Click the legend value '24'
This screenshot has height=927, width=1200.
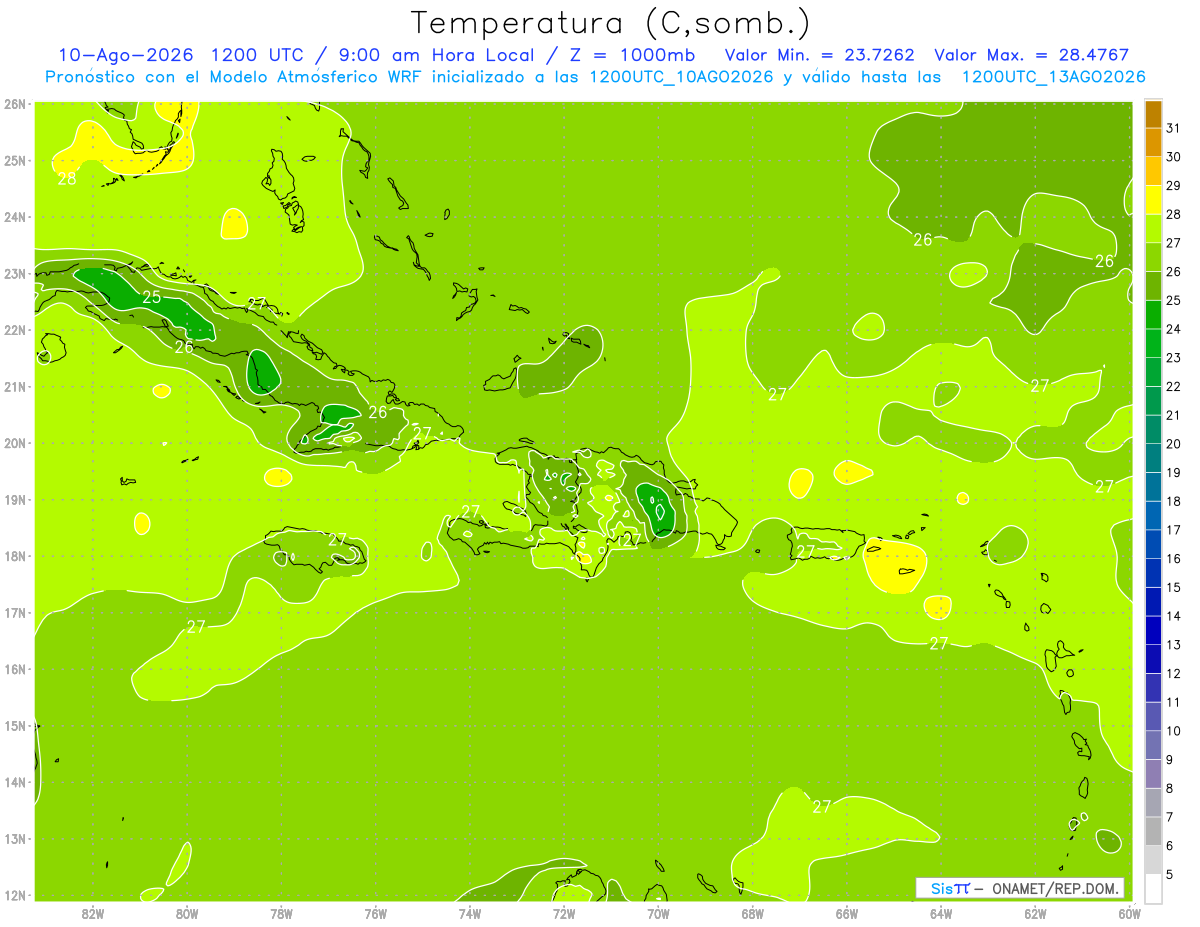pos(1173,328)
